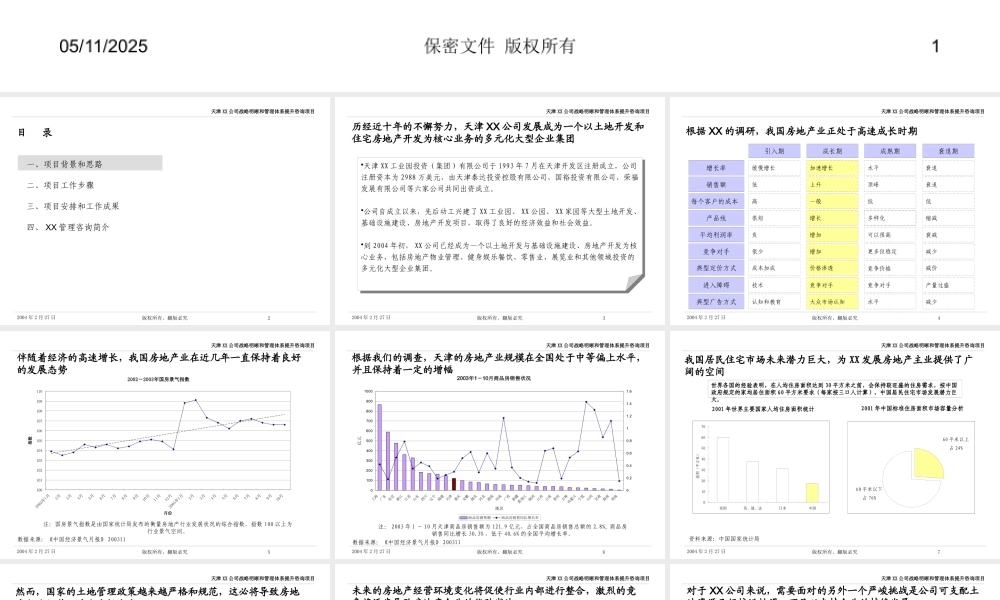Screen dimensions: 1000x600
Task: Click the yellow pie slice labelled 60平米以上
Action: 928,463
